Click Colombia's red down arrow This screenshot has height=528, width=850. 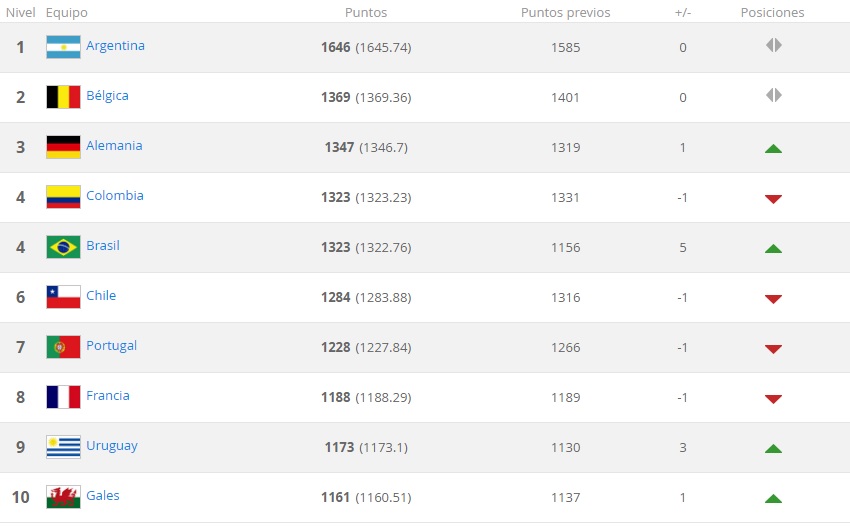773,199
